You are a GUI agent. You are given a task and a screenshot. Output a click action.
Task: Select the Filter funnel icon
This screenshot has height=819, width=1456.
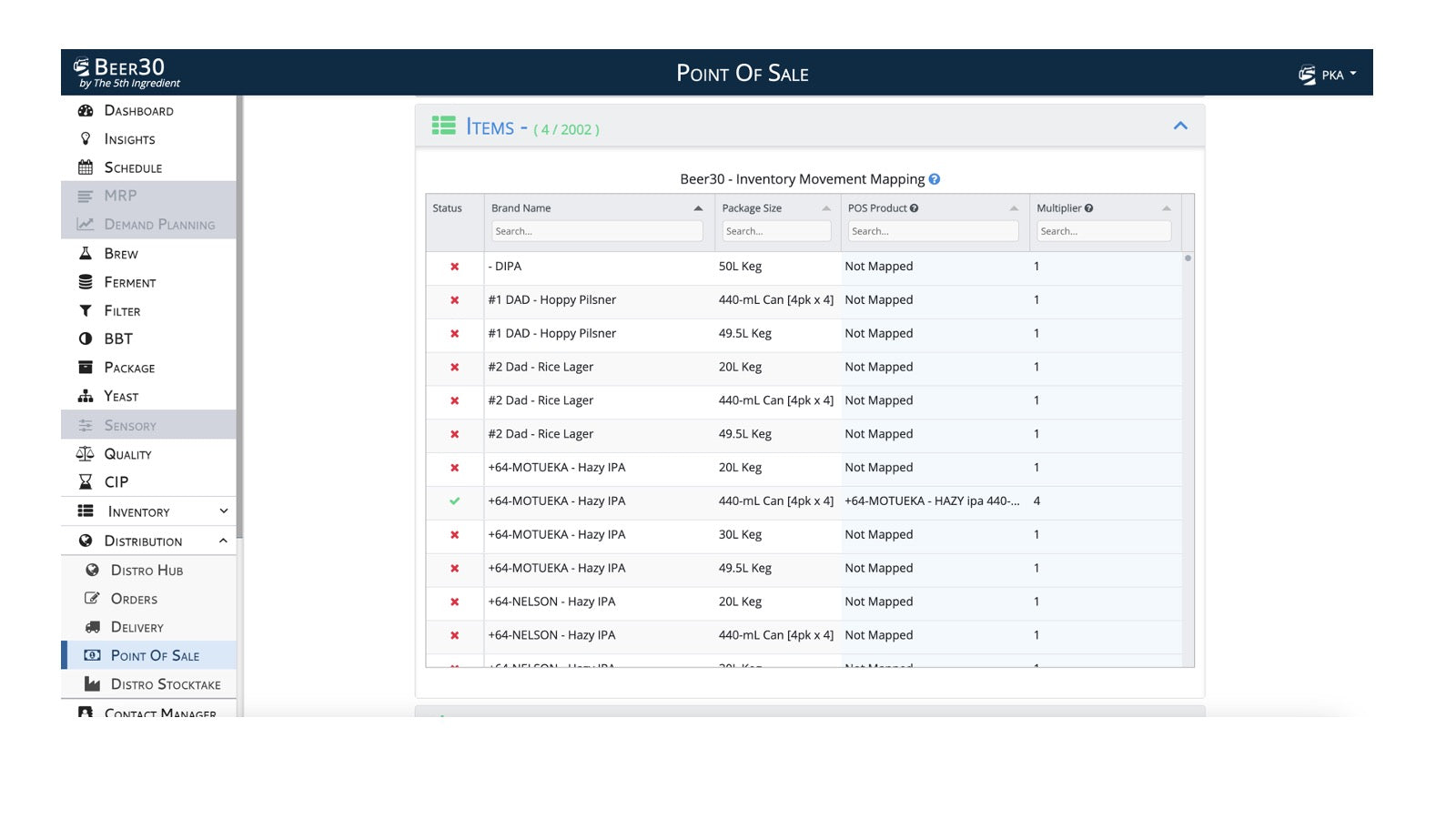(x=86, y=311)
